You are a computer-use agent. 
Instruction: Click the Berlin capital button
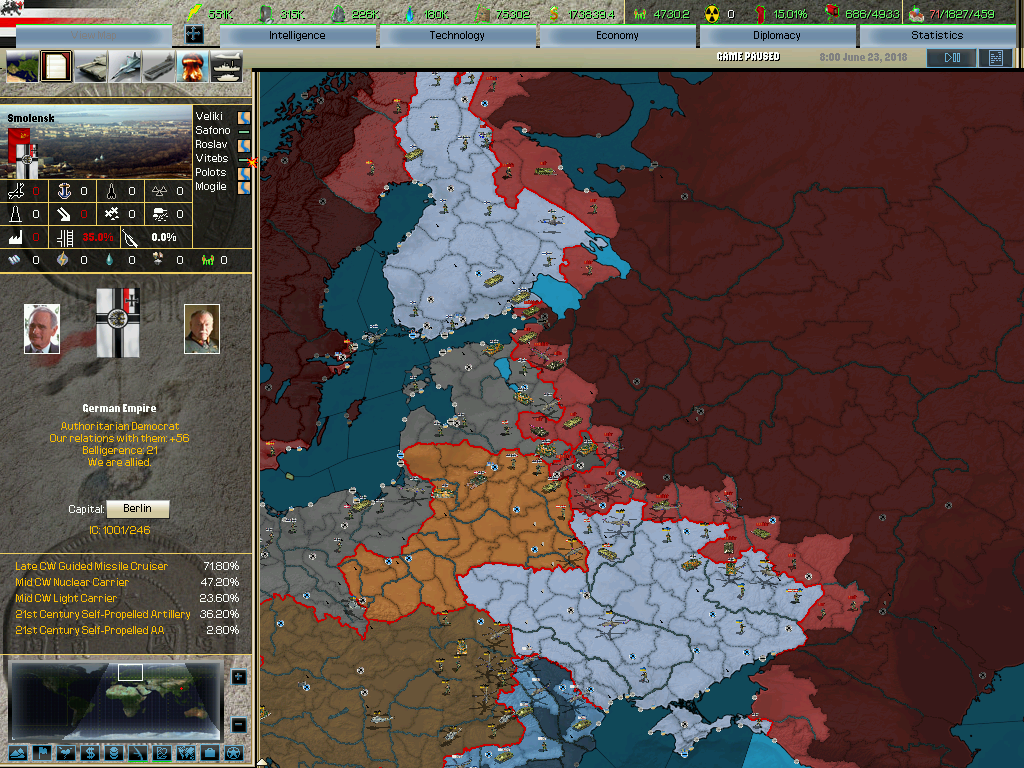click(x=137, y=509)
